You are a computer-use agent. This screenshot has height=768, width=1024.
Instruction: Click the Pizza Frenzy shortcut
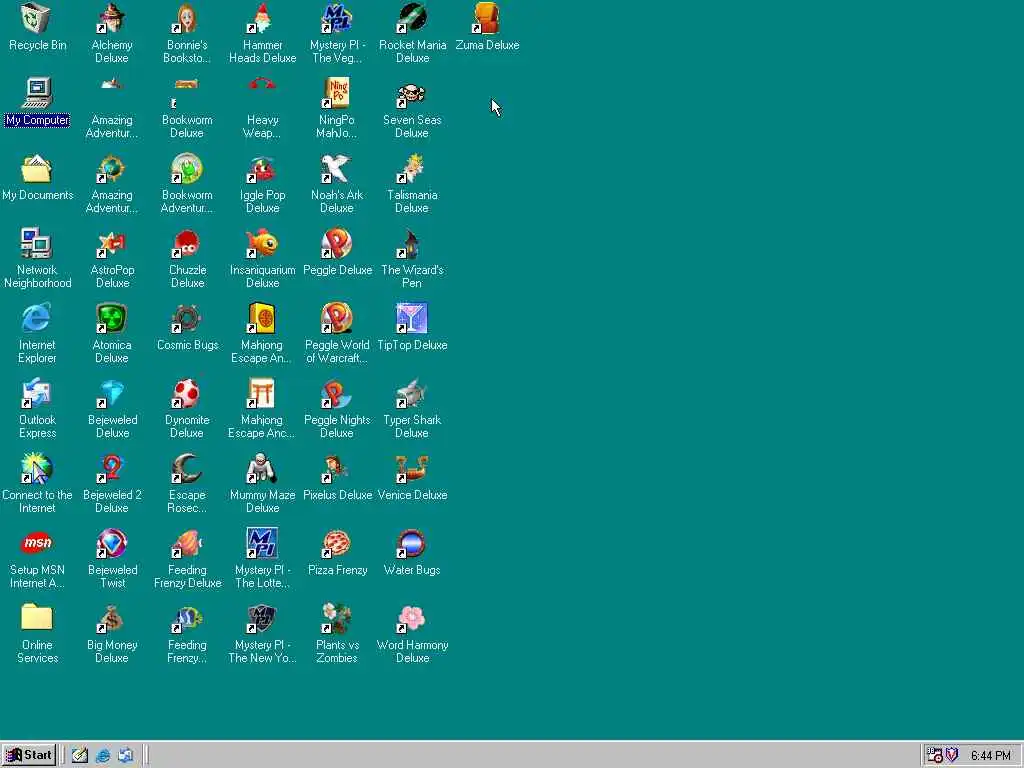(337, 544)
